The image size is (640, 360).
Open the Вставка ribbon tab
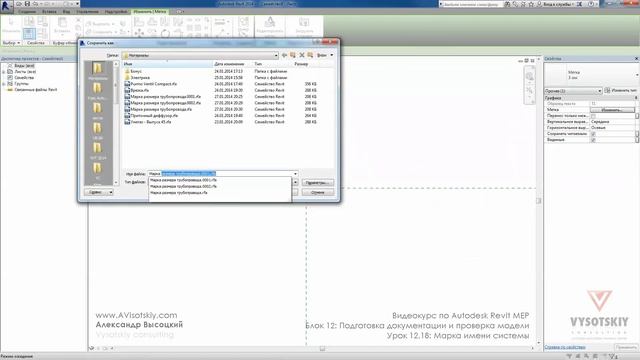(x=49, y=12)
